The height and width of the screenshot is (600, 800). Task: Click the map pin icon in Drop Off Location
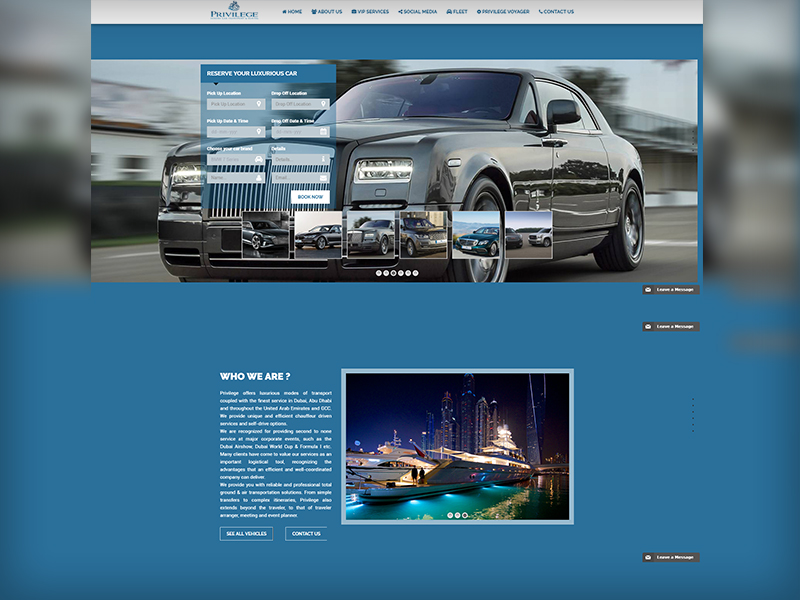coord(323,104)
